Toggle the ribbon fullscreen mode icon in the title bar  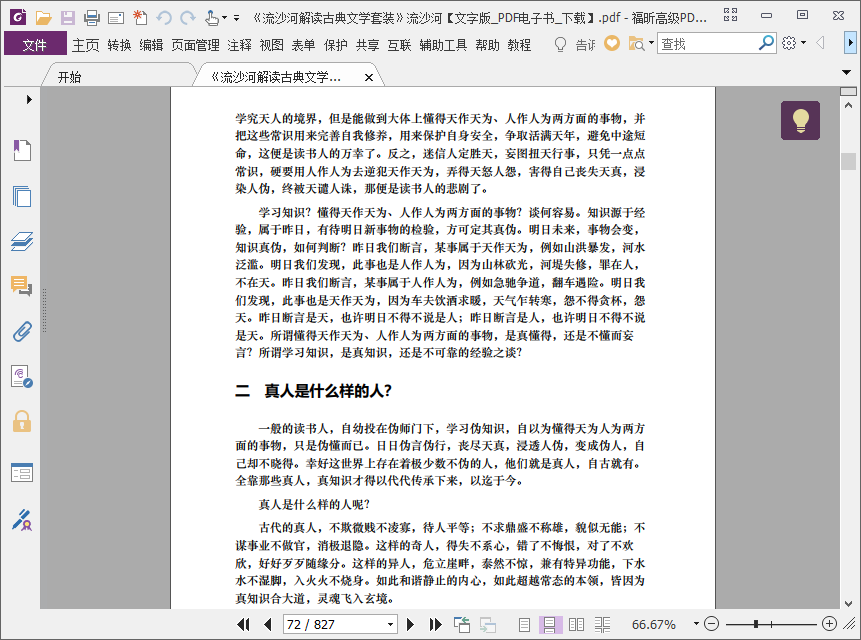(x=730, y=15)
